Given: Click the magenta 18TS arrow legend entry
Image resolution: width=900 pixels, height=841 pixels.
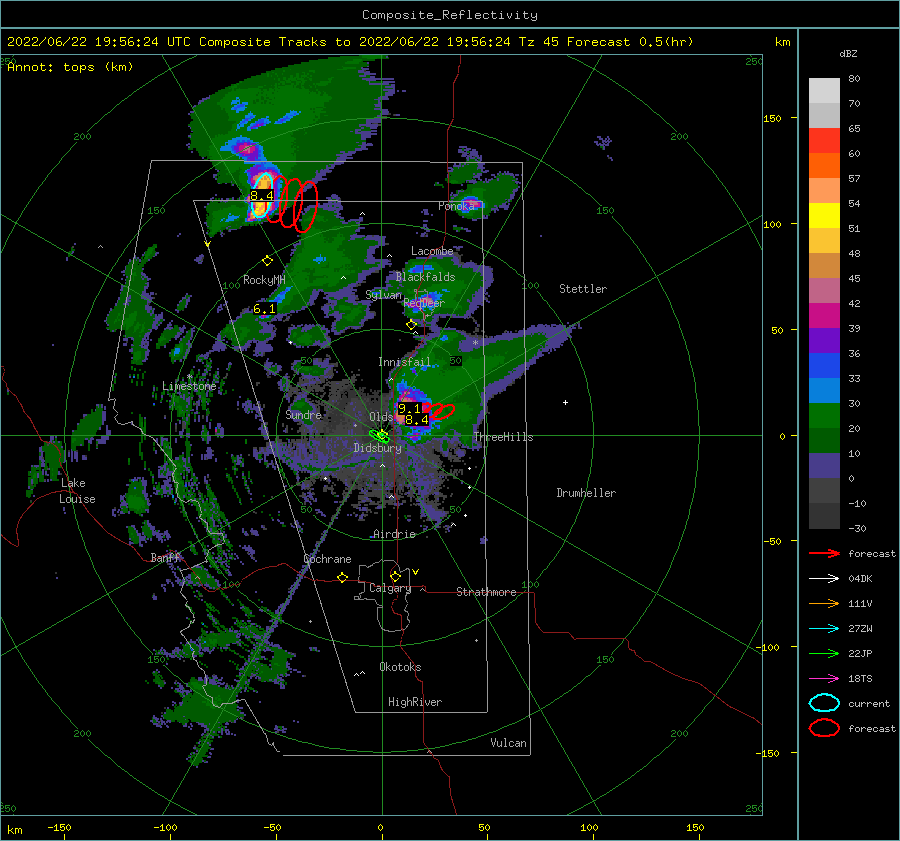Looking at the screenshot, I should 824,679.
